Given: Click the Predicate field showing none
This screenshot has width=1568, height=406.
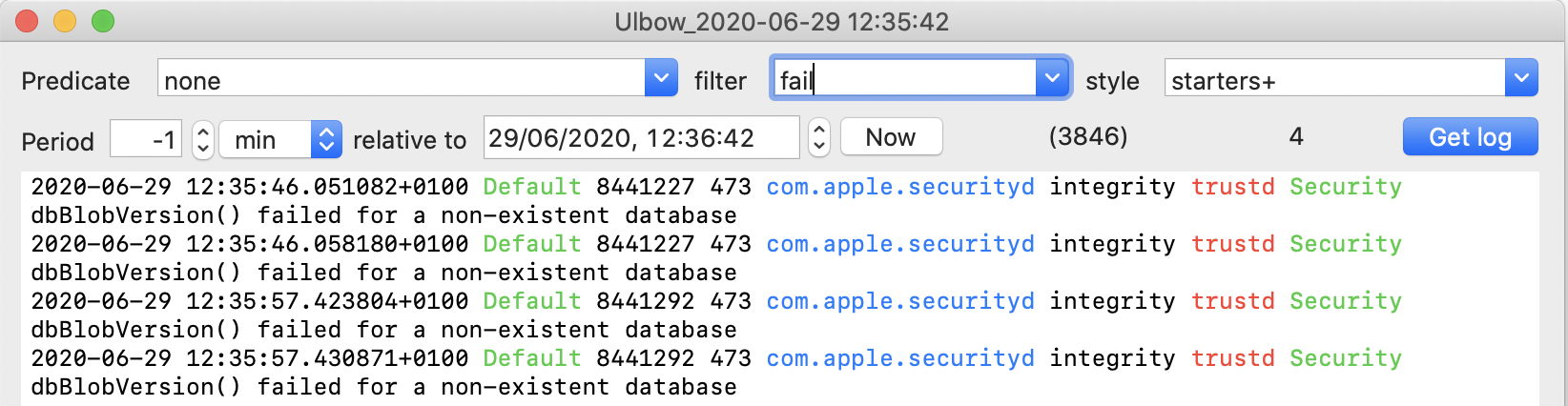Looking at the screenshot, I should [401, 78].
